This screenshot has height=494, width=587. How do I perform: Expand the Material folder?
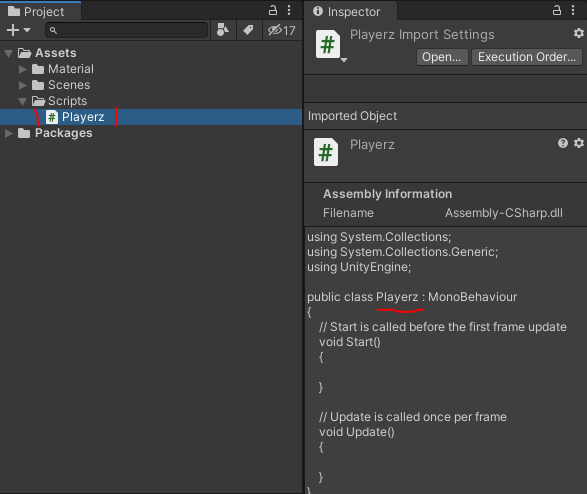pos(23,69)
